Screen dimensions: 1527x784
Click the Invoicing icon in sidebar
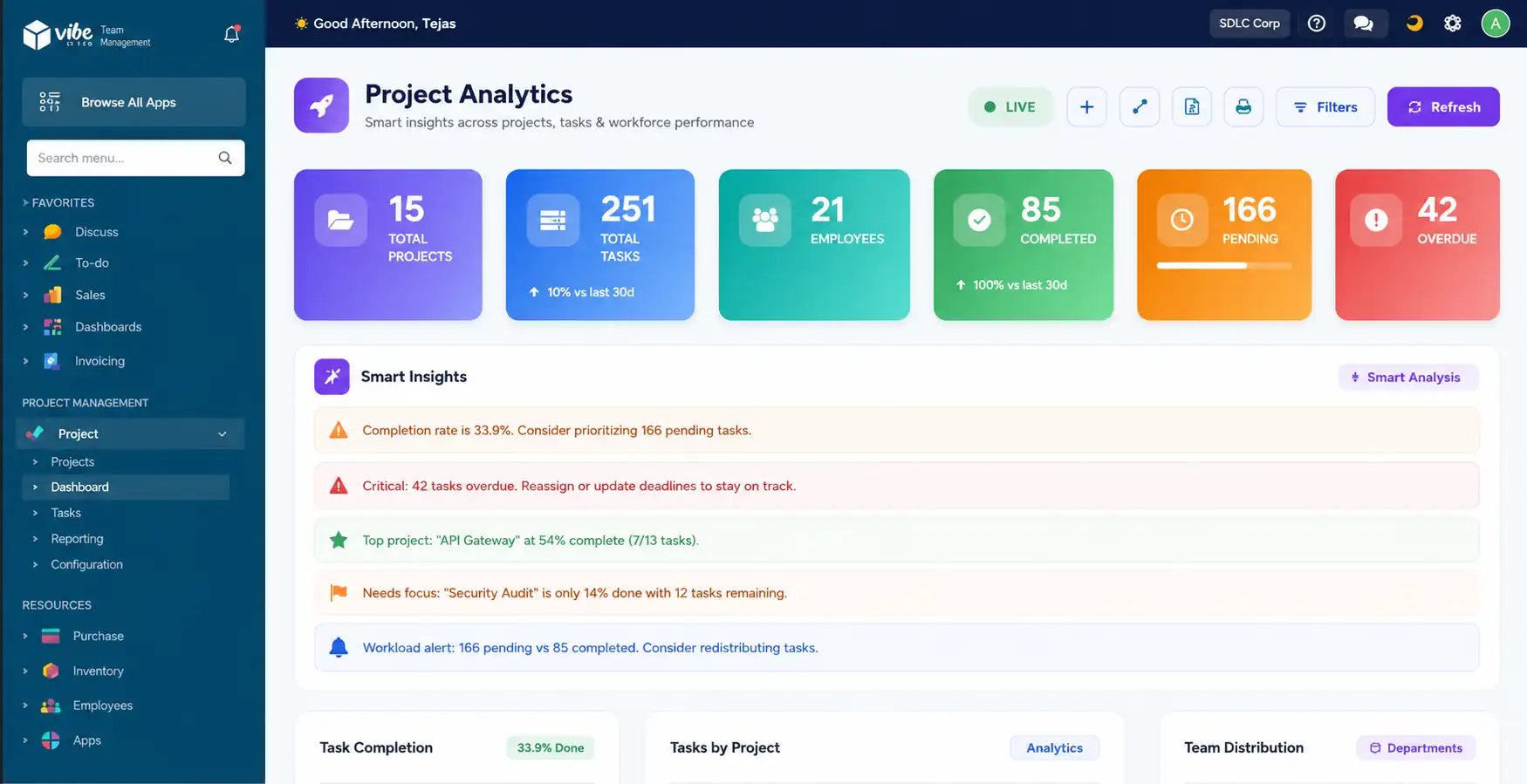(x=52, y=361)
